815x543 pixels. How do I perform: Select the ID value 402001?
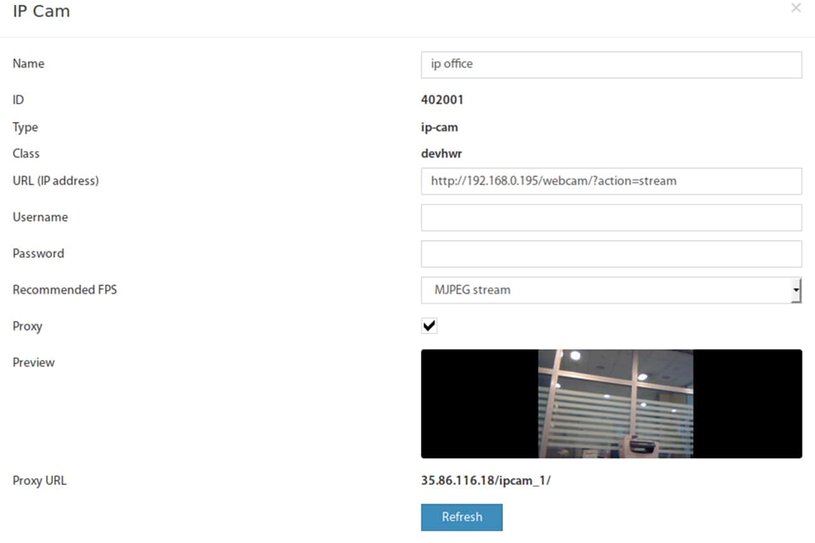442,100
